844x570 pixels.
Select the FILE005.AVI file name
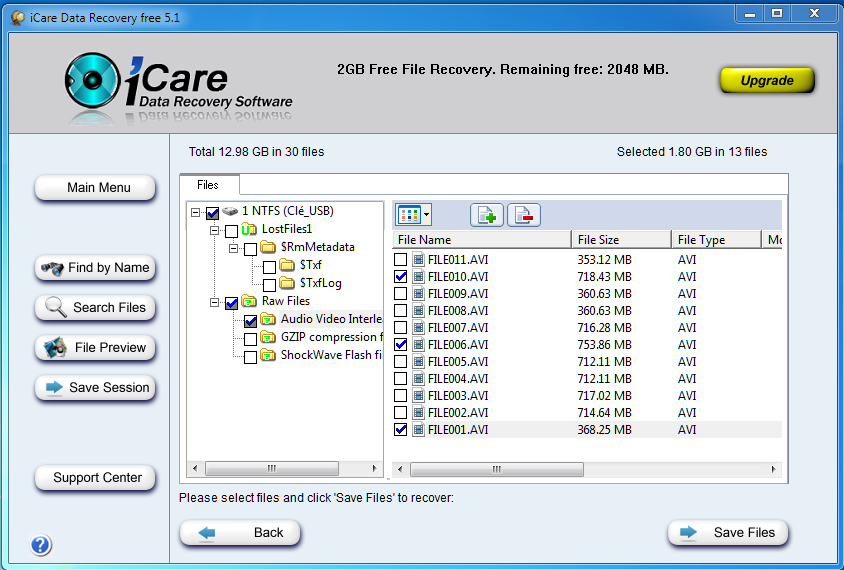(x=458, y=362)
